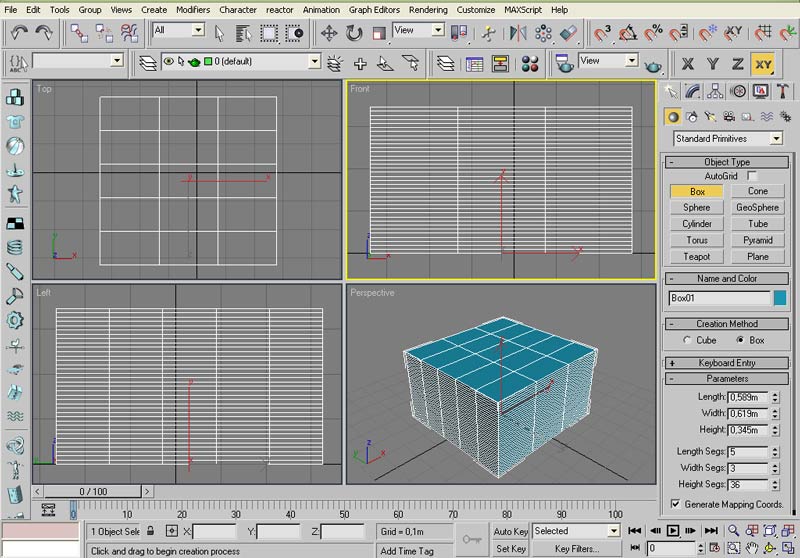Open the Modifiers menu
Image resolution: width=800 pixels, height=558 pixels.
point(193,10)
